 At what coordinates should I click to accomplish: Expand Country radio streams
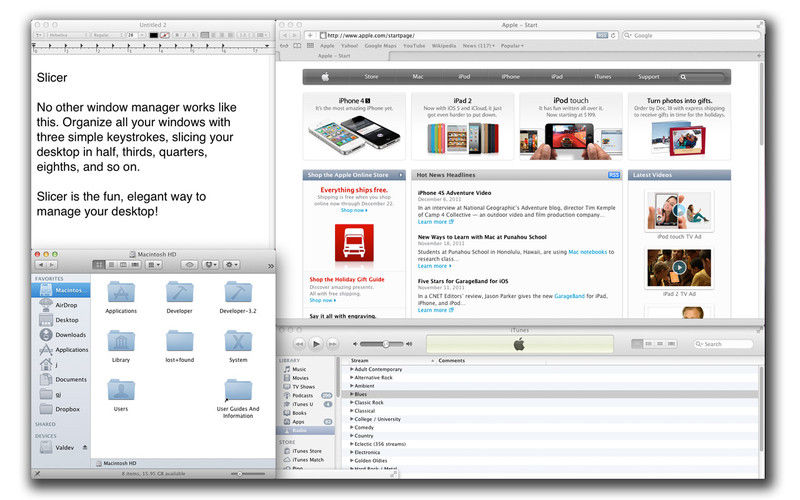352,436
